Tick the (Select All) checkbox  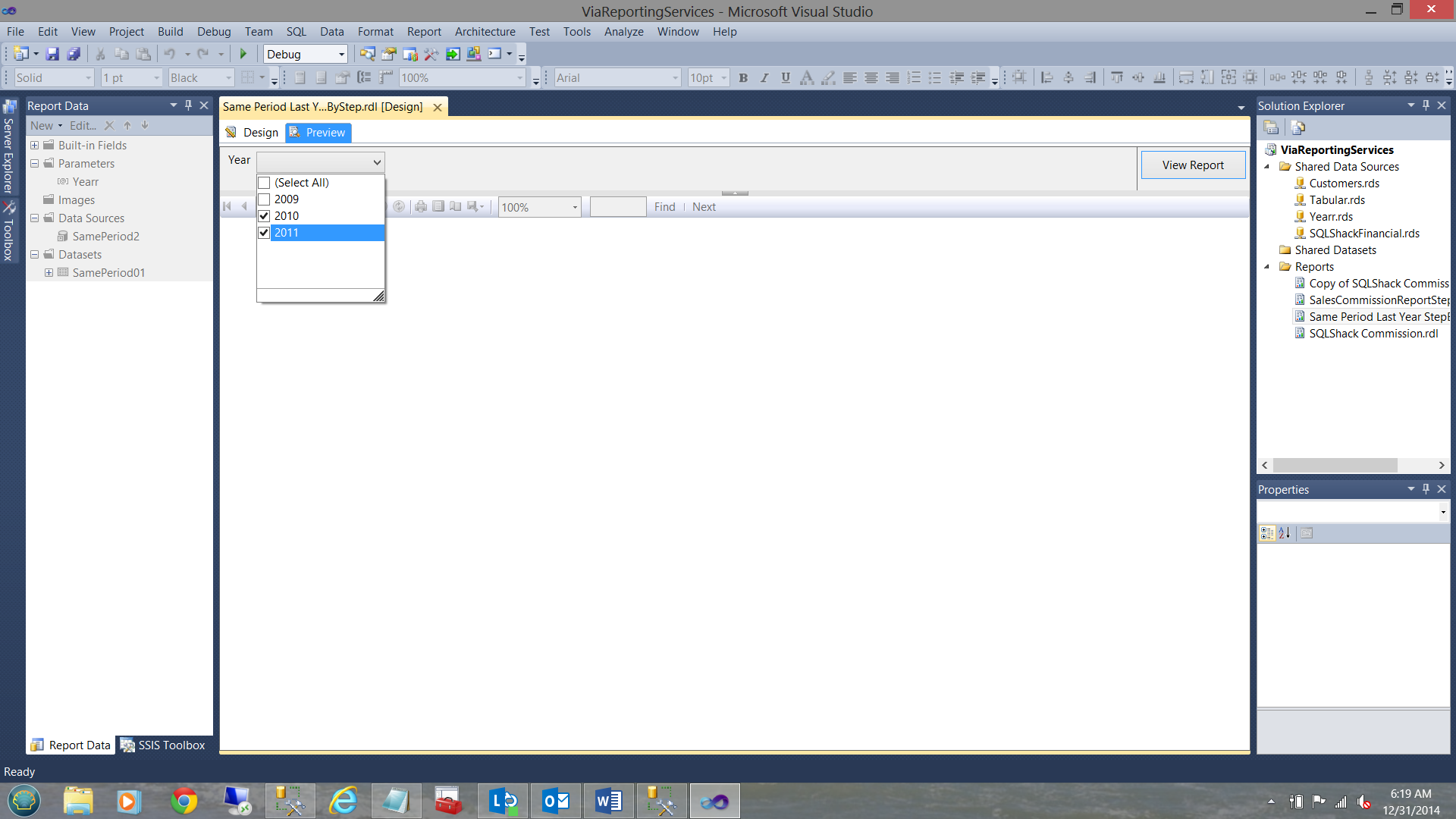click(264, 183)
